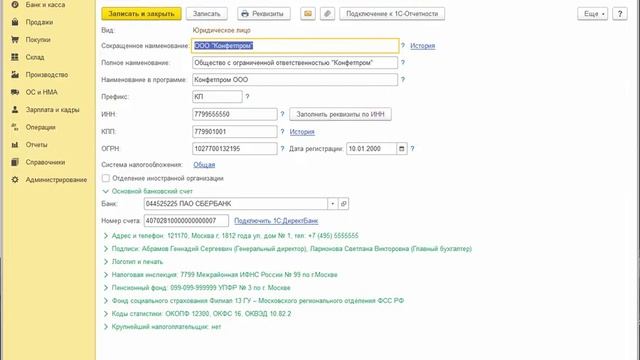Go to Справочники menu section
This screenshot has width=640, height=360.
[x=45, y=162]
